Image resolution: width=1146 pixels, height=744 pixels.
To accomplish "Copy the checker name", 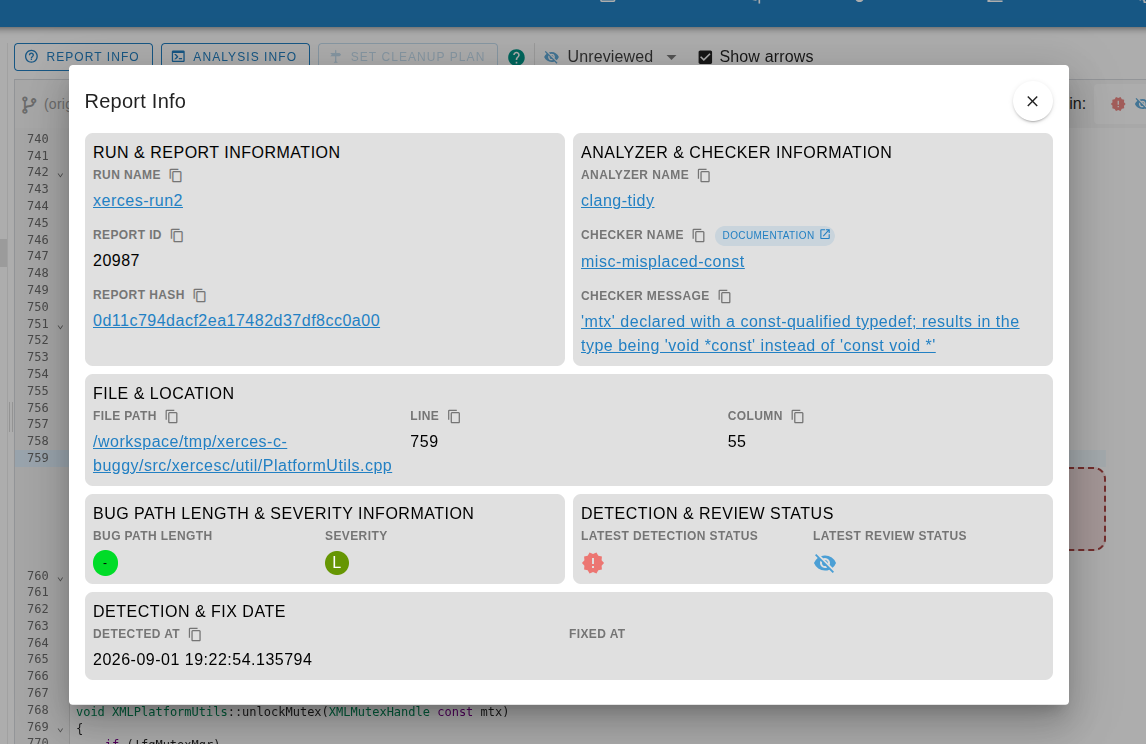I will click(x=699, y=235).
